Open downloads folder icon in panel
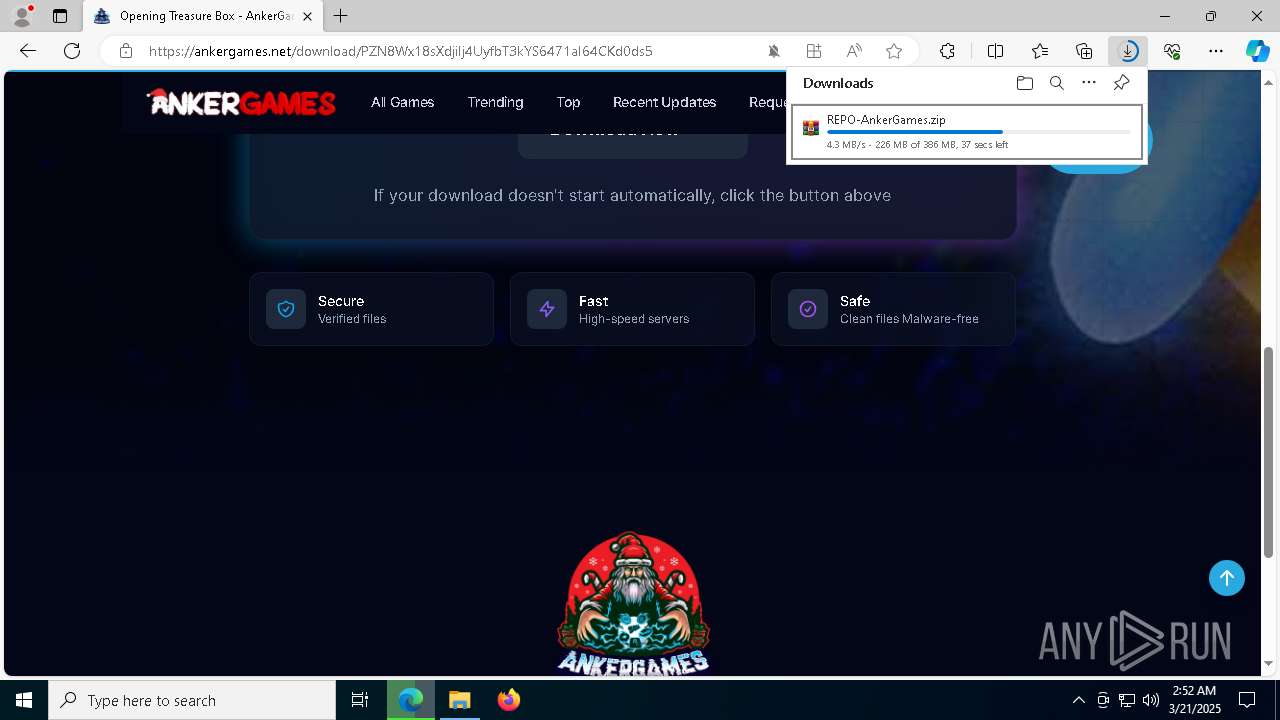 (x=1024, y=83)
